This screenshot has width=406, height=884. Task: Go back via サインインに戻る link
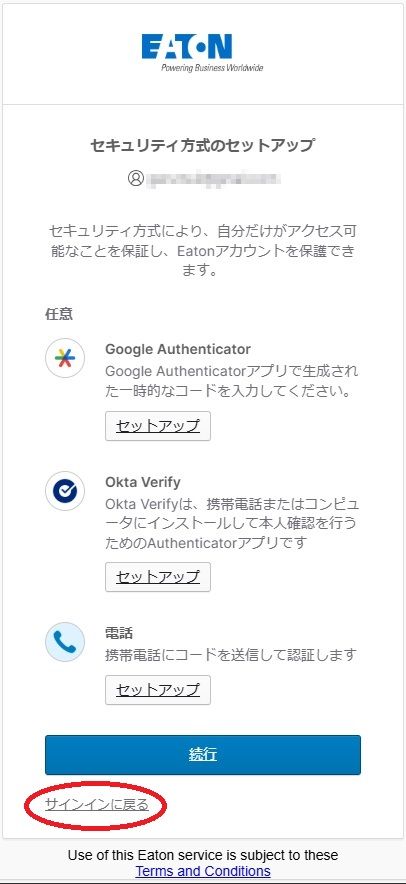pyautogui.click(x=97, y=805)
